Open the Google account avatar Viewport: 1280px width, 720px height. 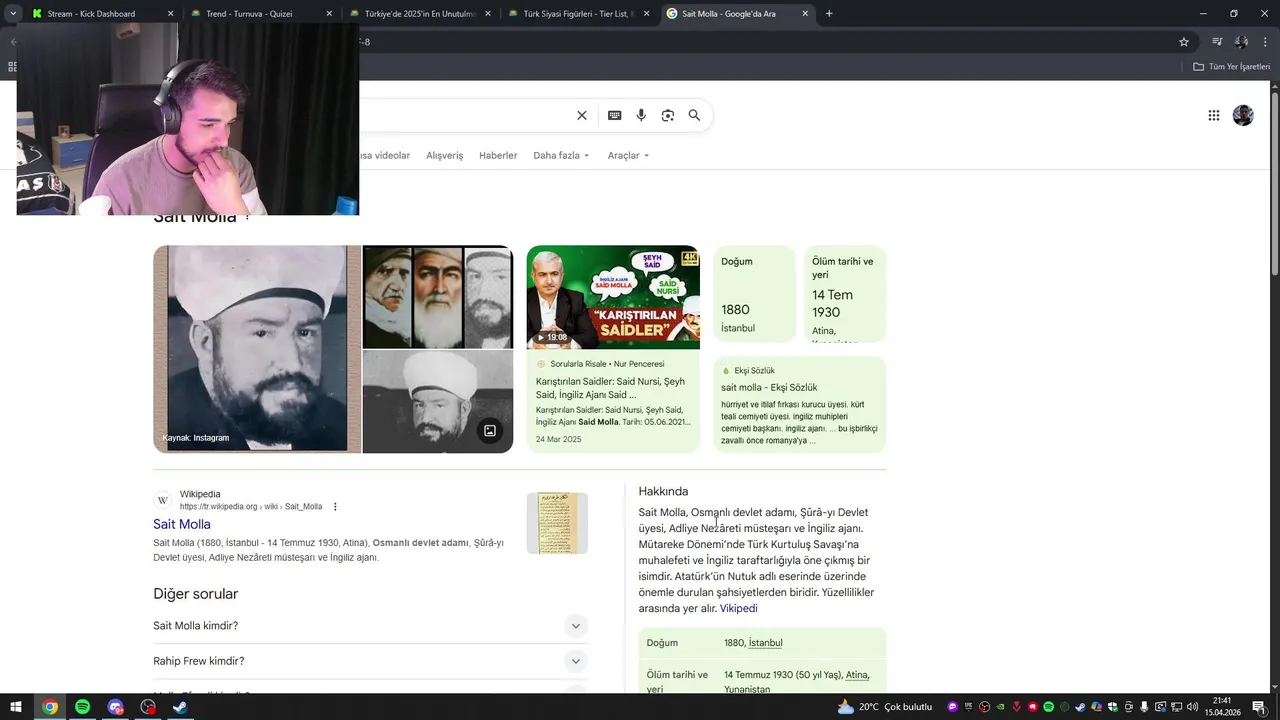pyautogui.click(x=1243, y=115)
